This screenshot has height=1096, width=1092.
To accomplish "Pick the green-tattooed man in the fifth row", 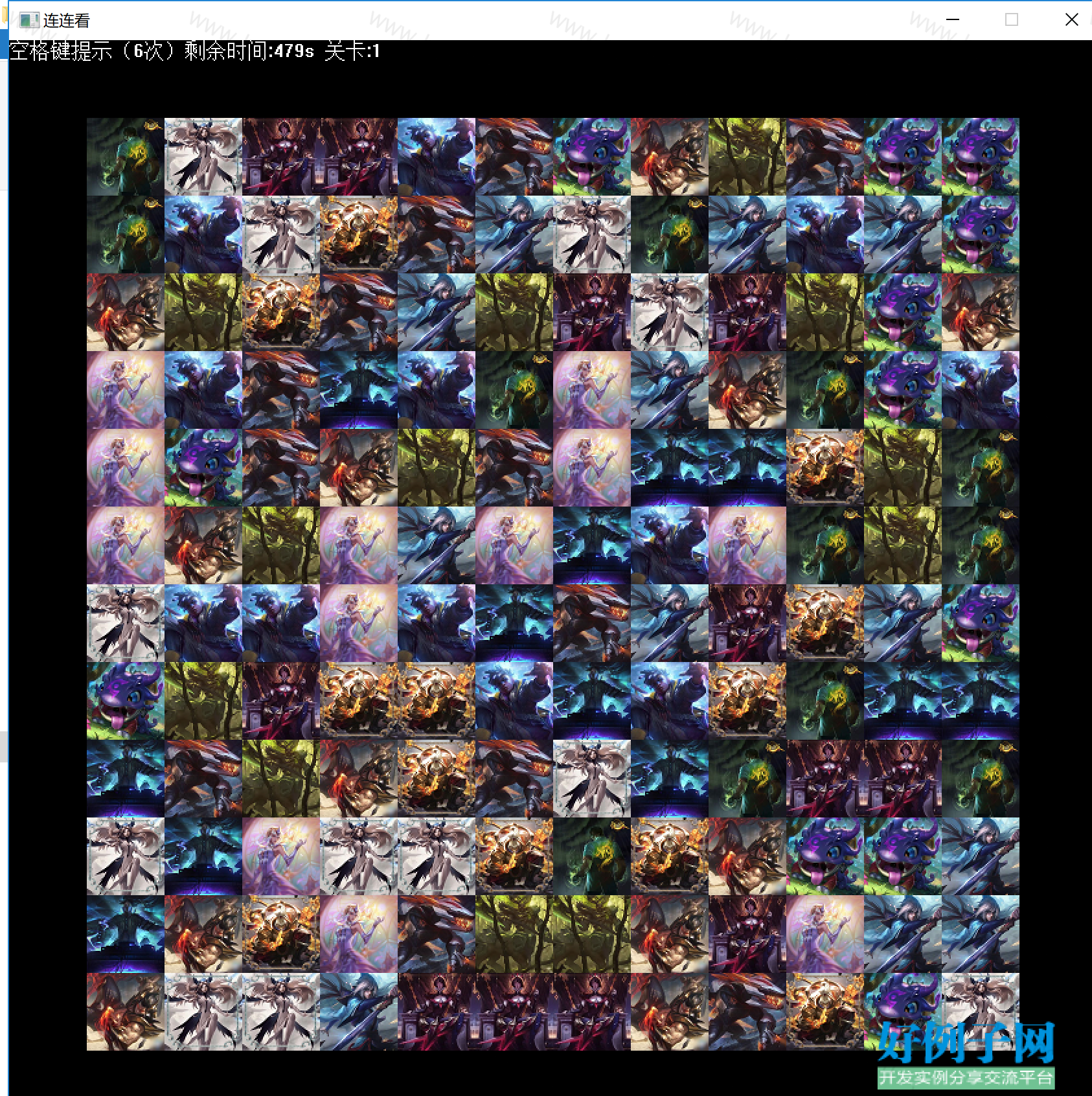I will point(981,468).
